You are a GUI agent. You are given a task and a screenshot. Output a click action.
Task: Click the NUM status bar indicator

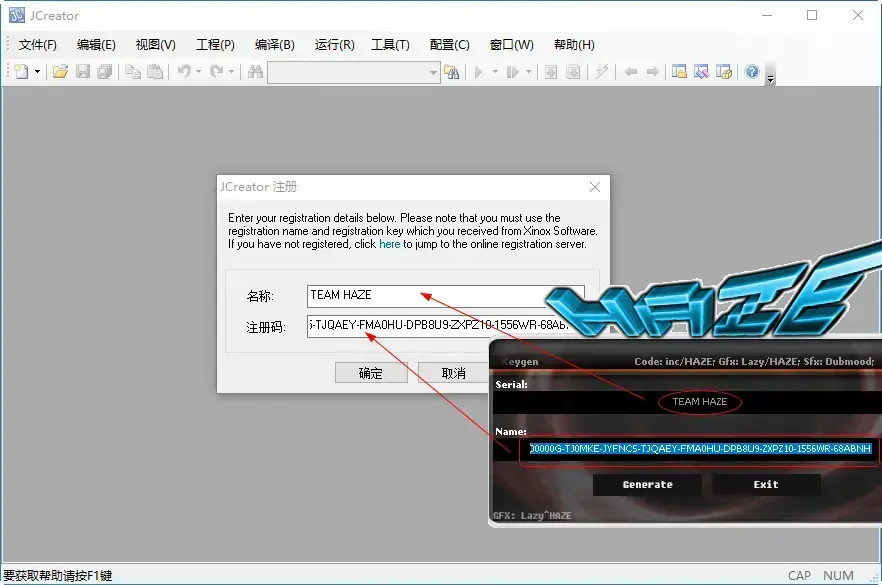838,575
